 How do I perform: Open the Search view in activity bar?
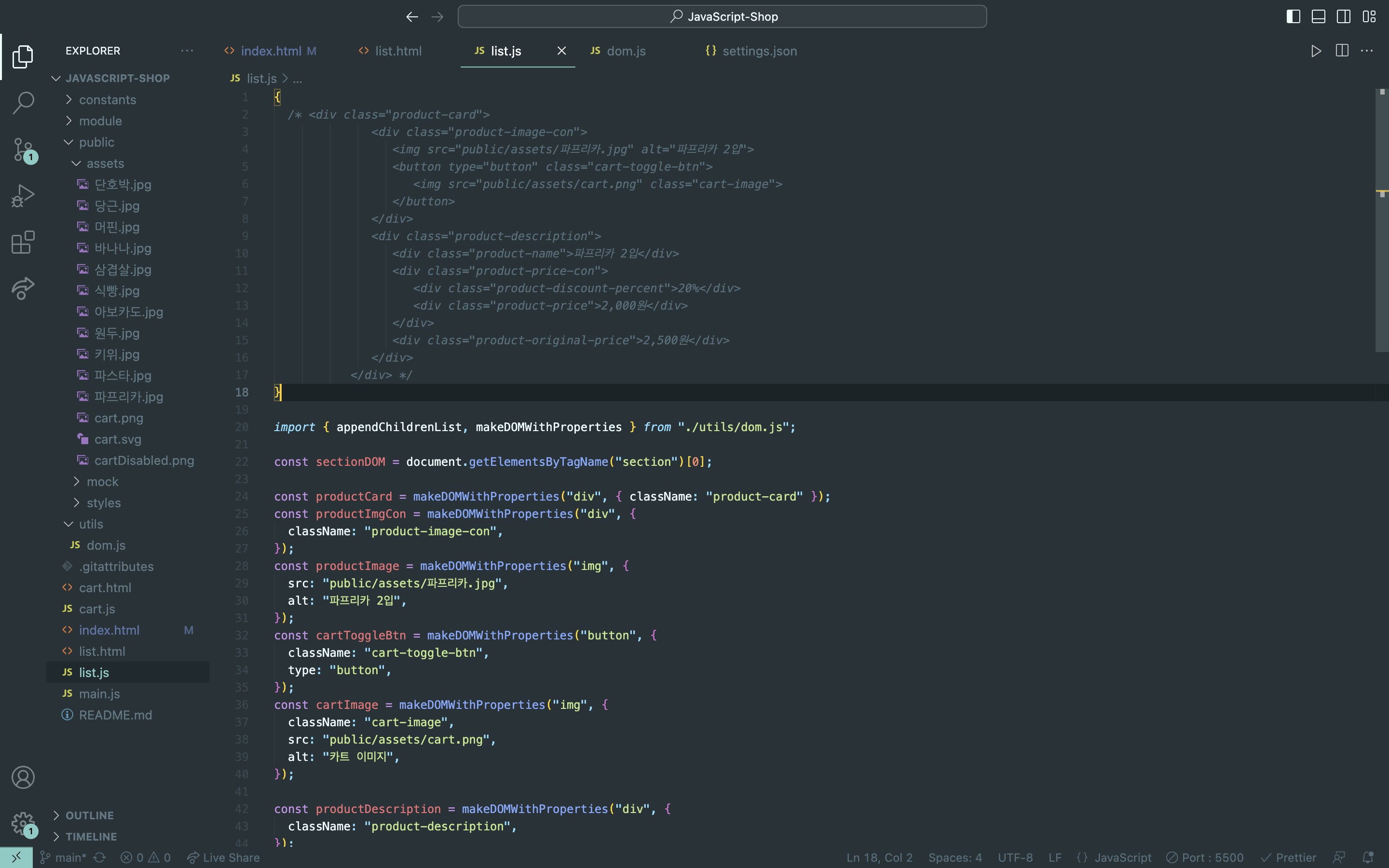[x=23, y=103]
